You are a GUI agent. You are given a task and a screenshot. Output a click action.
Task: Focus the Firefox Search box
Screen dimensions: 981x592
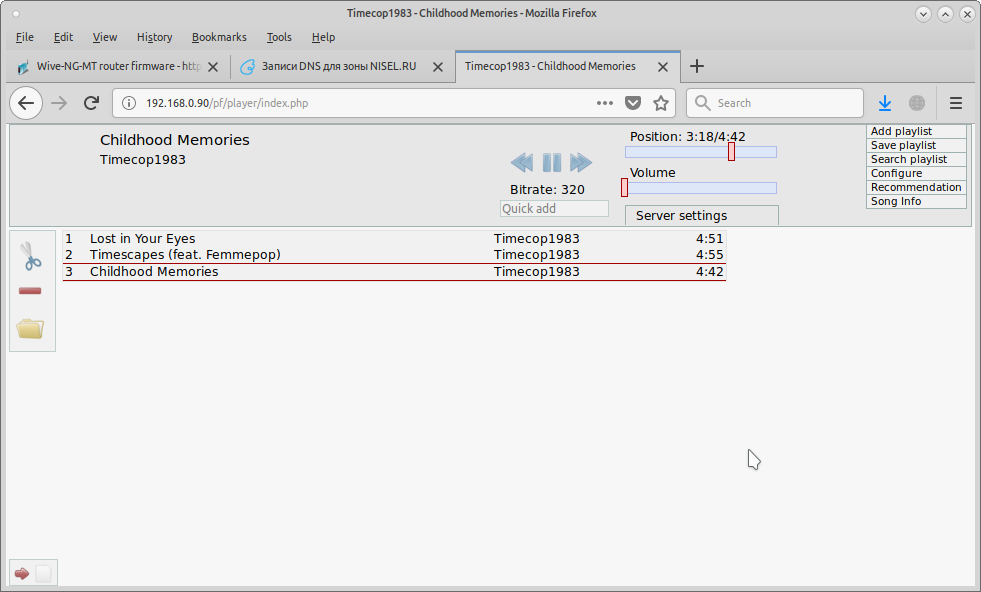click(x=775, y=103)
